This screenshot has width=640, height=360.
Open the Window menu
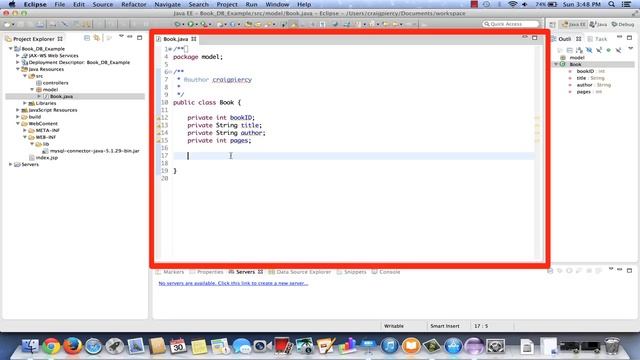point(277,4)
